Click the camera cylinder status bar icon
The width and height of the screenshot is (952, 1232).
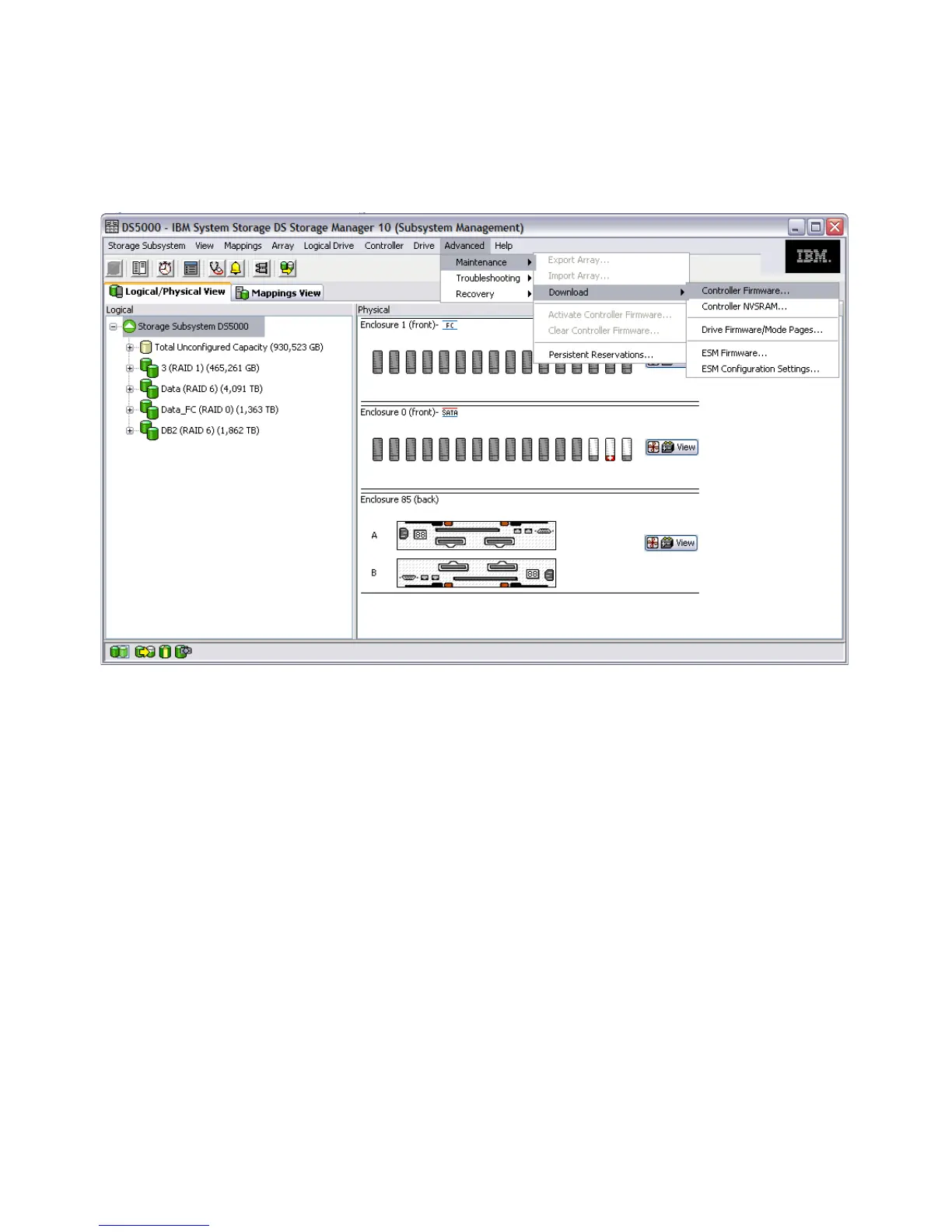tap(184, 652)
